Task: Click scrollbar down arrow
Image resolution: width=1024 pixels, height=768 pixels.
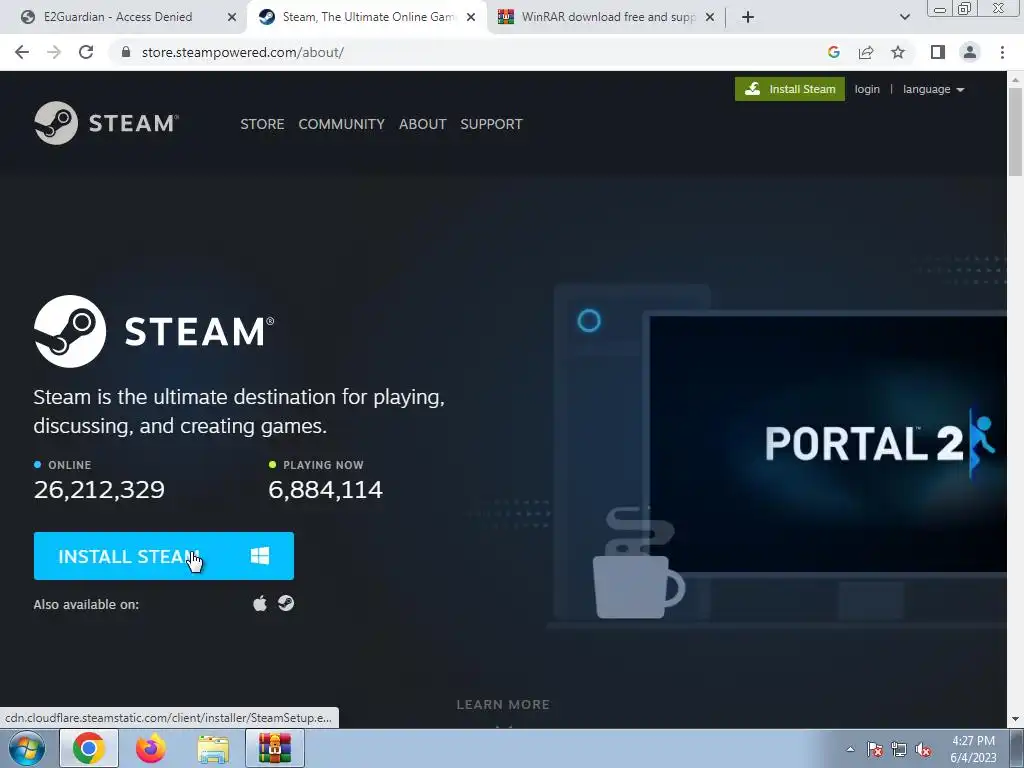Action: [1015, 720]
